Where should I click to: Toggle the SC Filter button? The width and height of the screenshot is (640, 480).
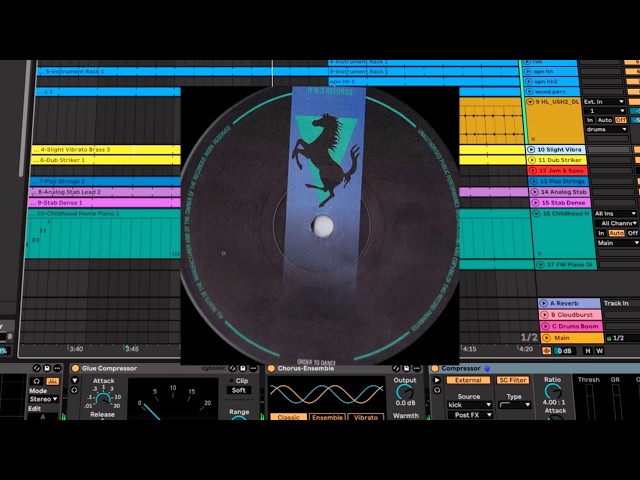tap(513, 380)
